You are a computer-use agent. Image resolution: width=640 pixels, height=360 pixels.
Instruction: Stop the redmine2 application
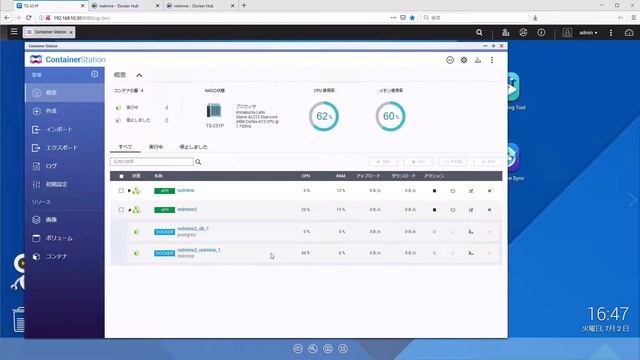click(434, 210)
